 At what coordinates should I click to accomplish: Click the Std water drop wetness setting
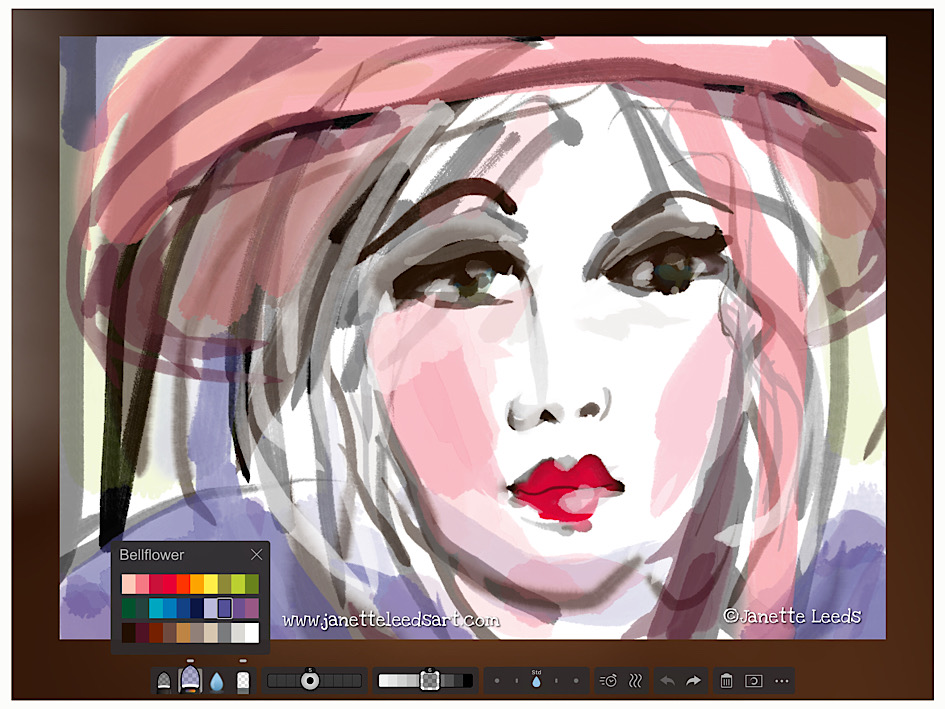point(536,681)
